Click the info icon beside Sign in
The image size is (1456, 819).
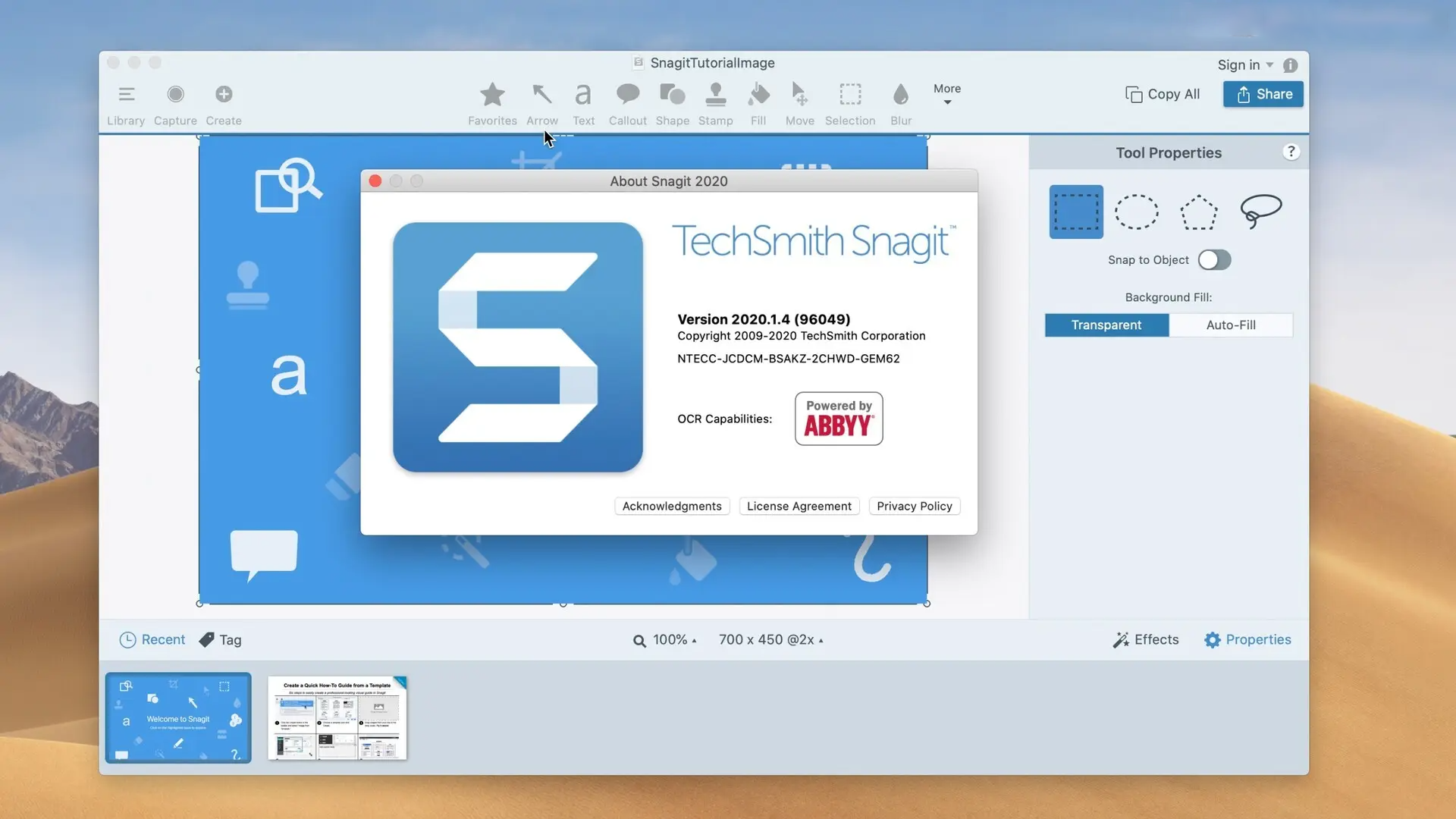[x=1291, y=65]
